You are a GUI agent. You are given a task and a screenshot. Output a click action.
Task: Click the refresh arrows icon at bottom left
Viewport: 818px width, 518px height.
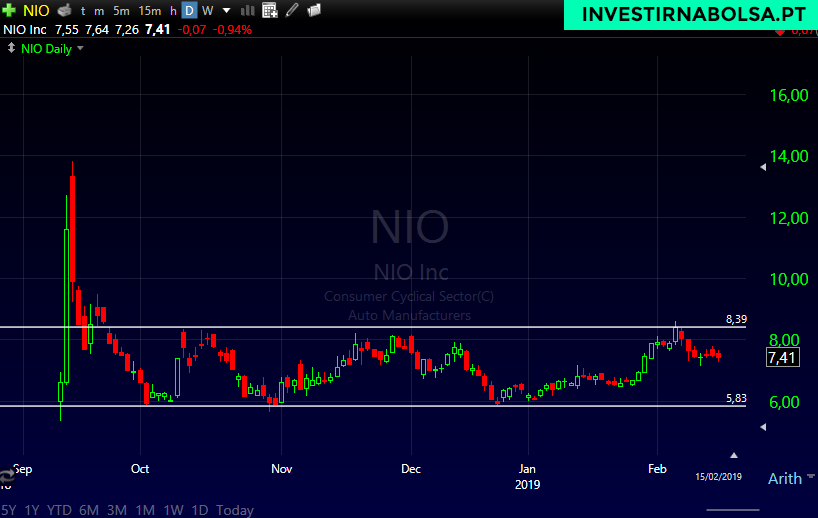click(7, 476)
